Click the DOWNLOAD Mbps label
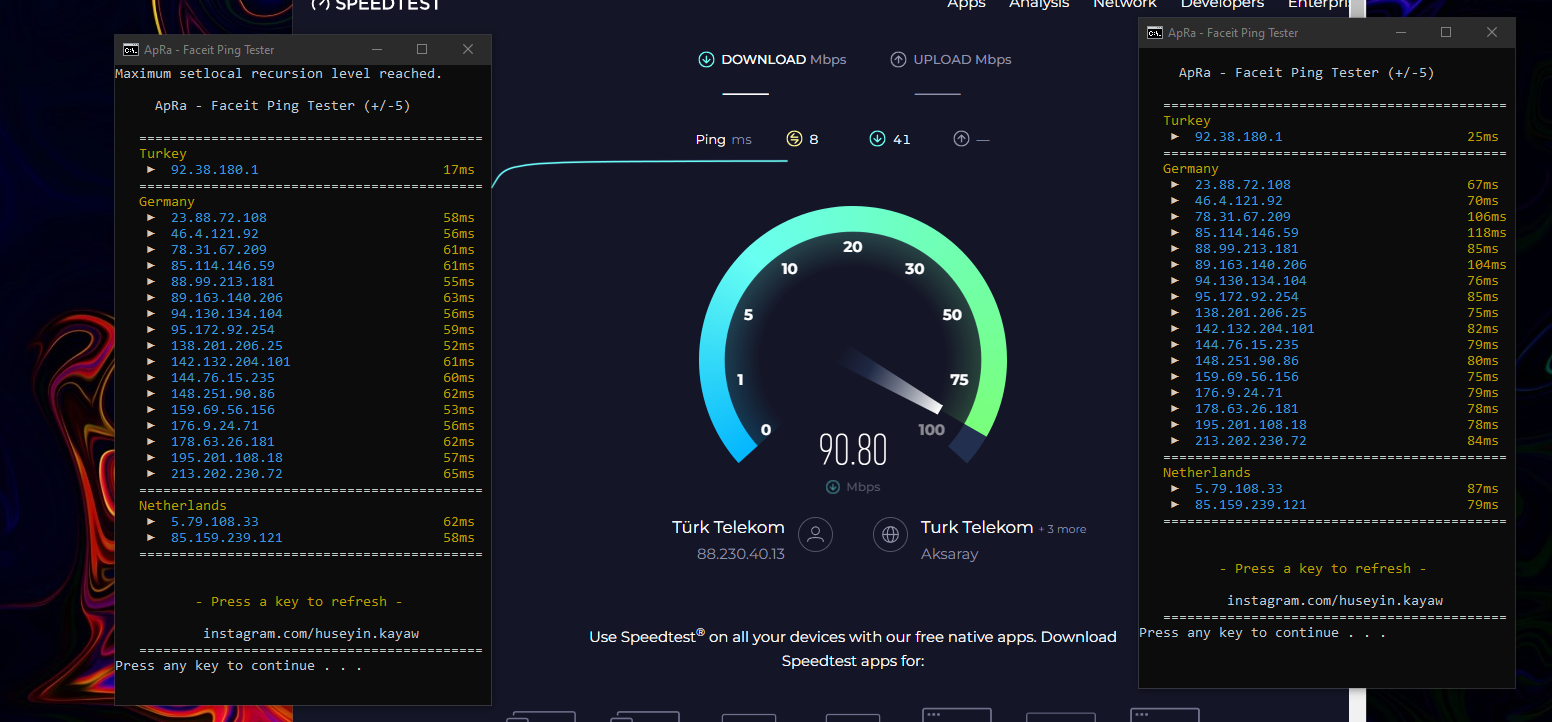This screenshot has width=1552, height=722. click(x=784, y=59)
